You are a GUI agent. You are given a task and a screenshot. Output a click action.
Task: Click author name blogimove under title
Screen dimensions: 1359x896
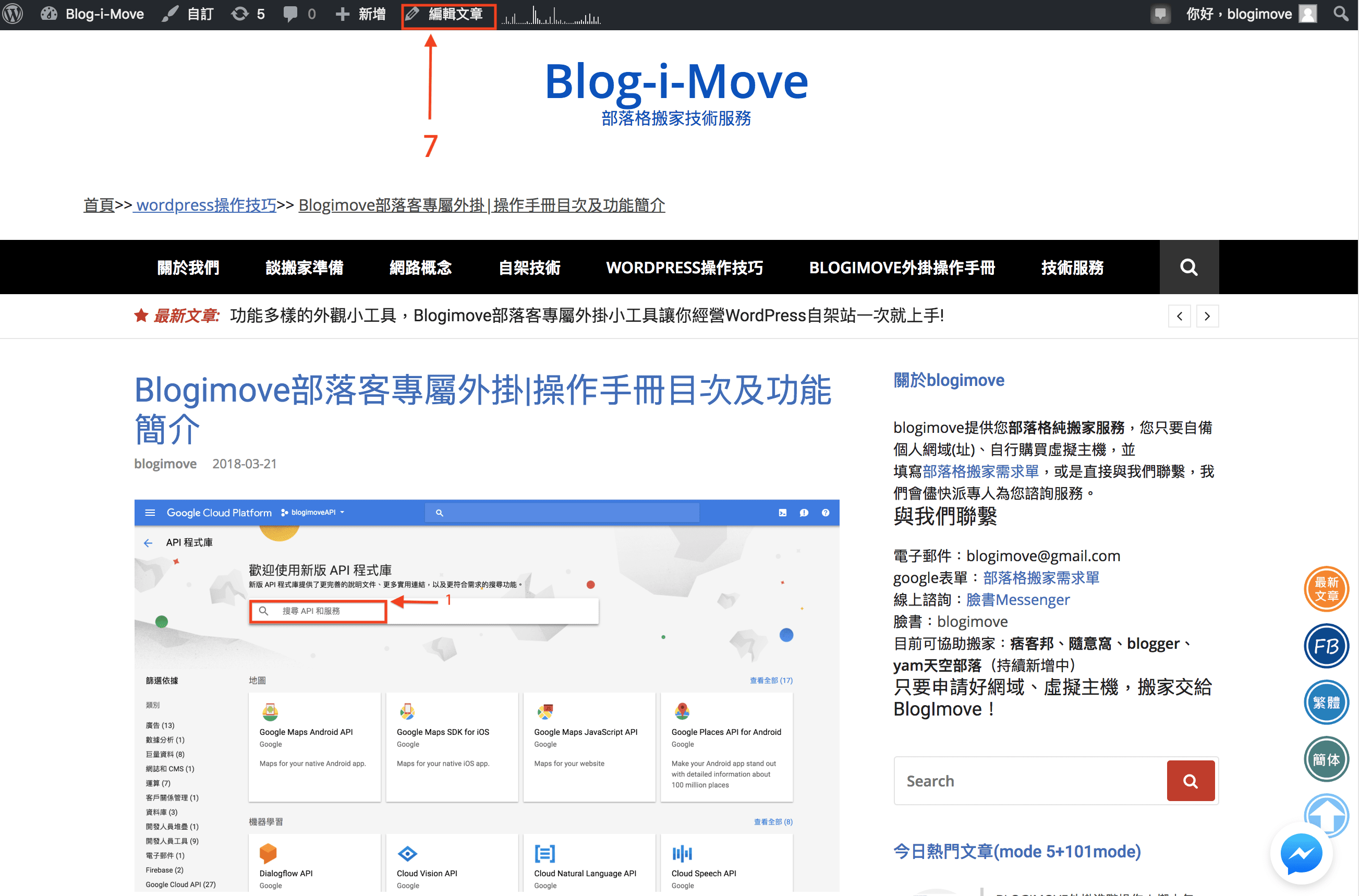click(165, 464)
